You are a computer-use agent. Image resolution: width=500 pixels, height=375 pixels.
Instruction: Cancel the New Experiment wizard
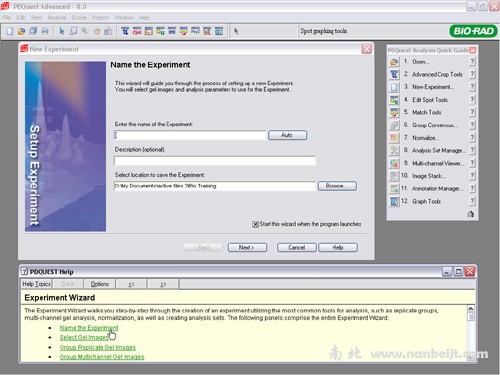(x=297, y=247)
